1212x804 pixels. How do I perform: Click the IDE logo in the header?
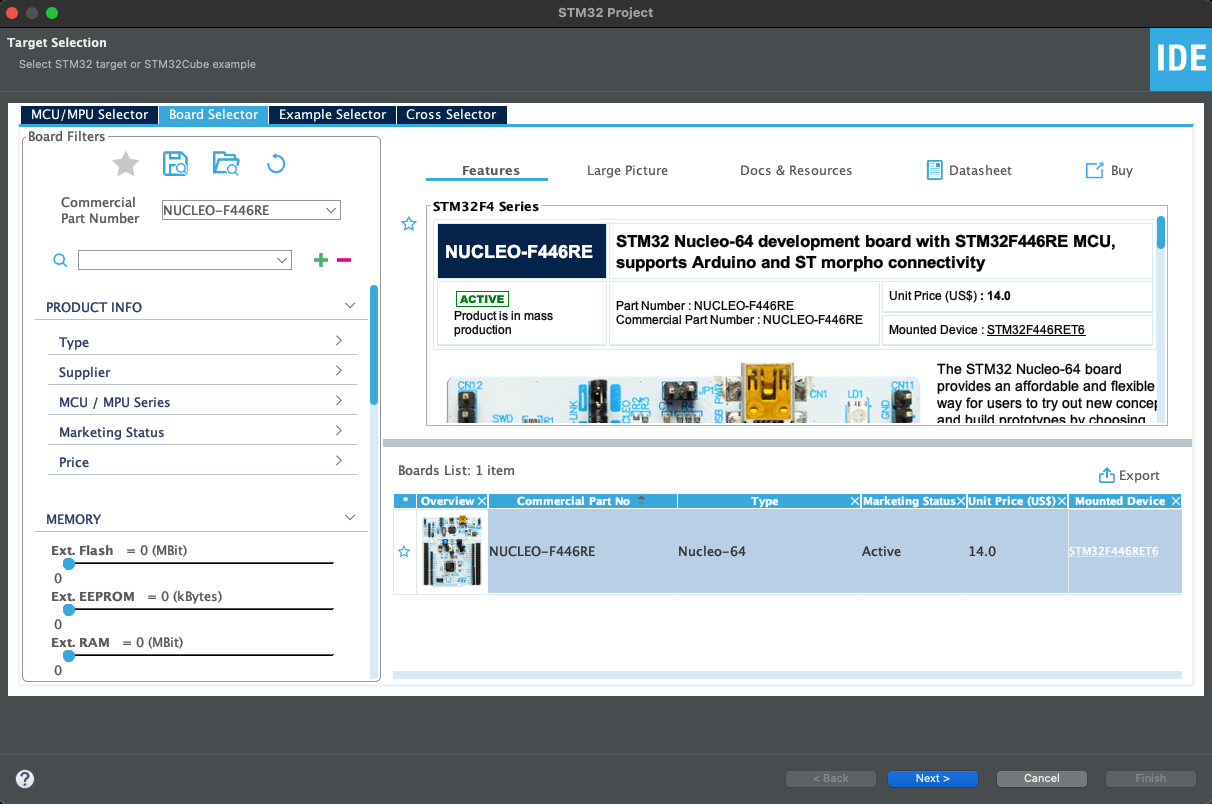click(x=1181, y=59)
